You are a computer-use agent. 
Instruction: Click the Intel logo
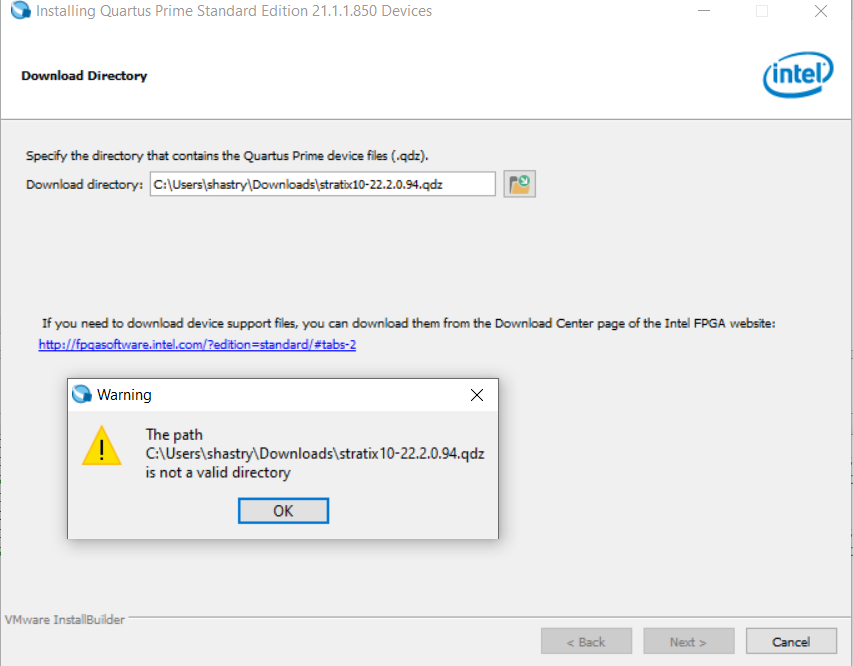click(x=798, y=75)
